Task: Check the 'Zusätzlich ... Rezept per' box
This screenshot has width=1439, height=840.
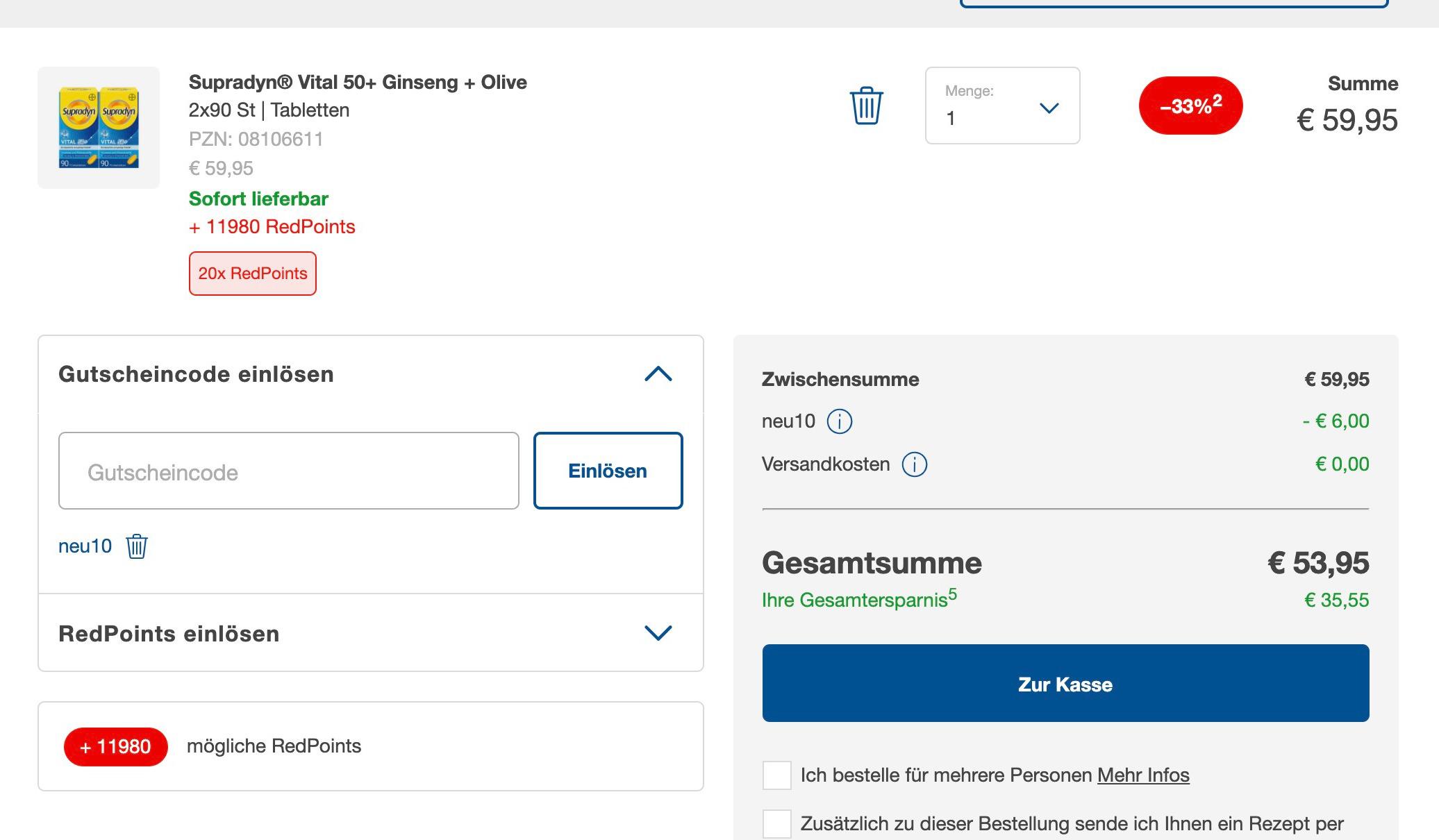Action: pyautogui.click(x=776, y=824)
